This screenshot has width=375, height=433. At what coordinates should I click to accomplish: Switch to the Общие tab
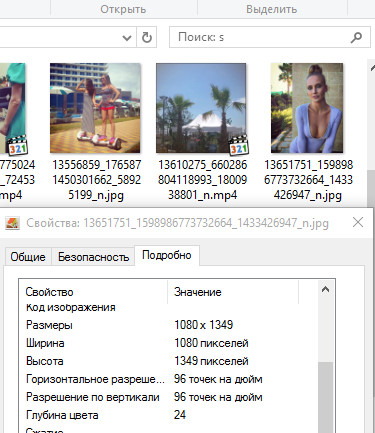point(28,257)
